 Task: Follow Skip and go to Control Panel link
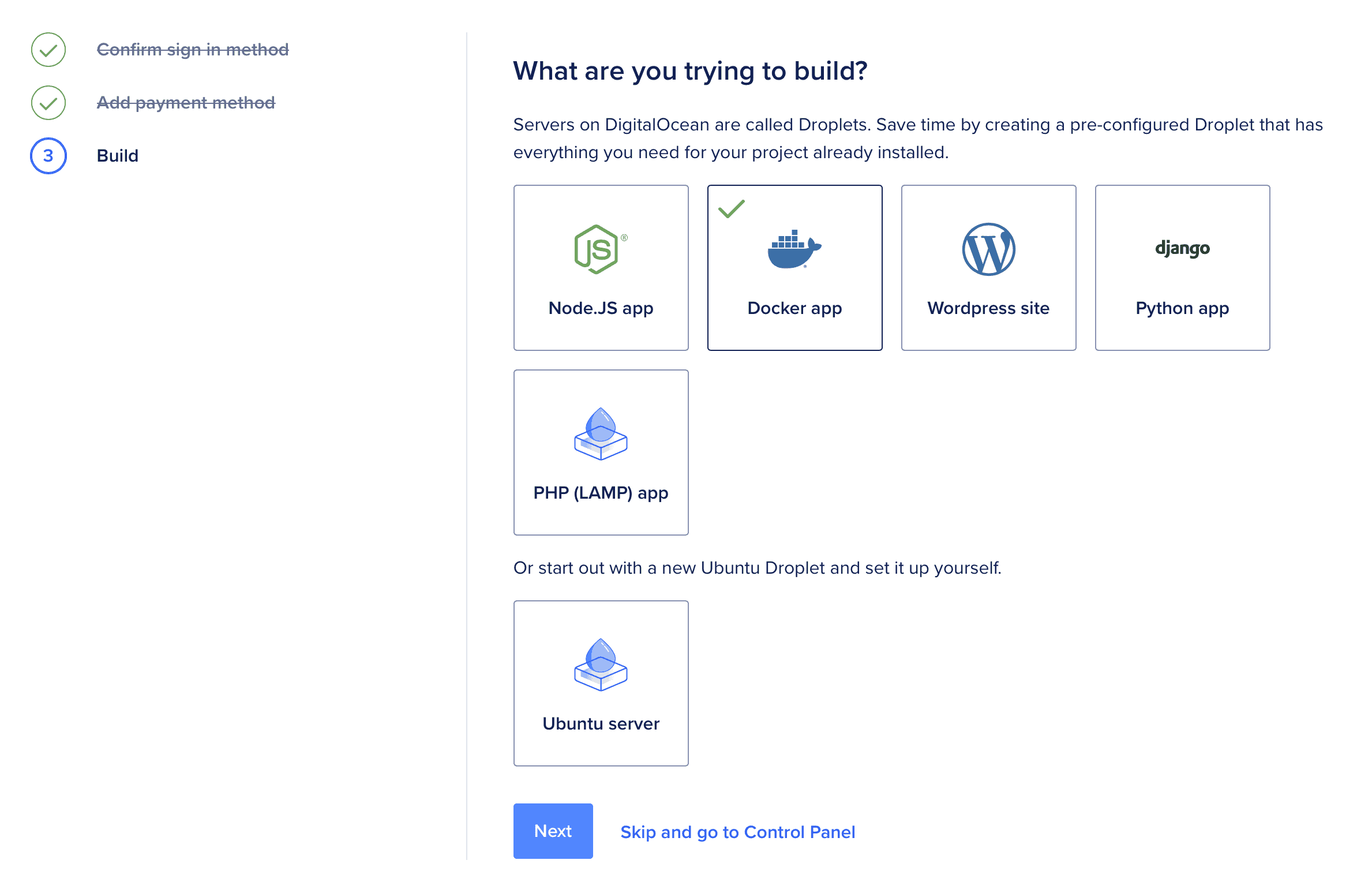click(x=737, y=832)
